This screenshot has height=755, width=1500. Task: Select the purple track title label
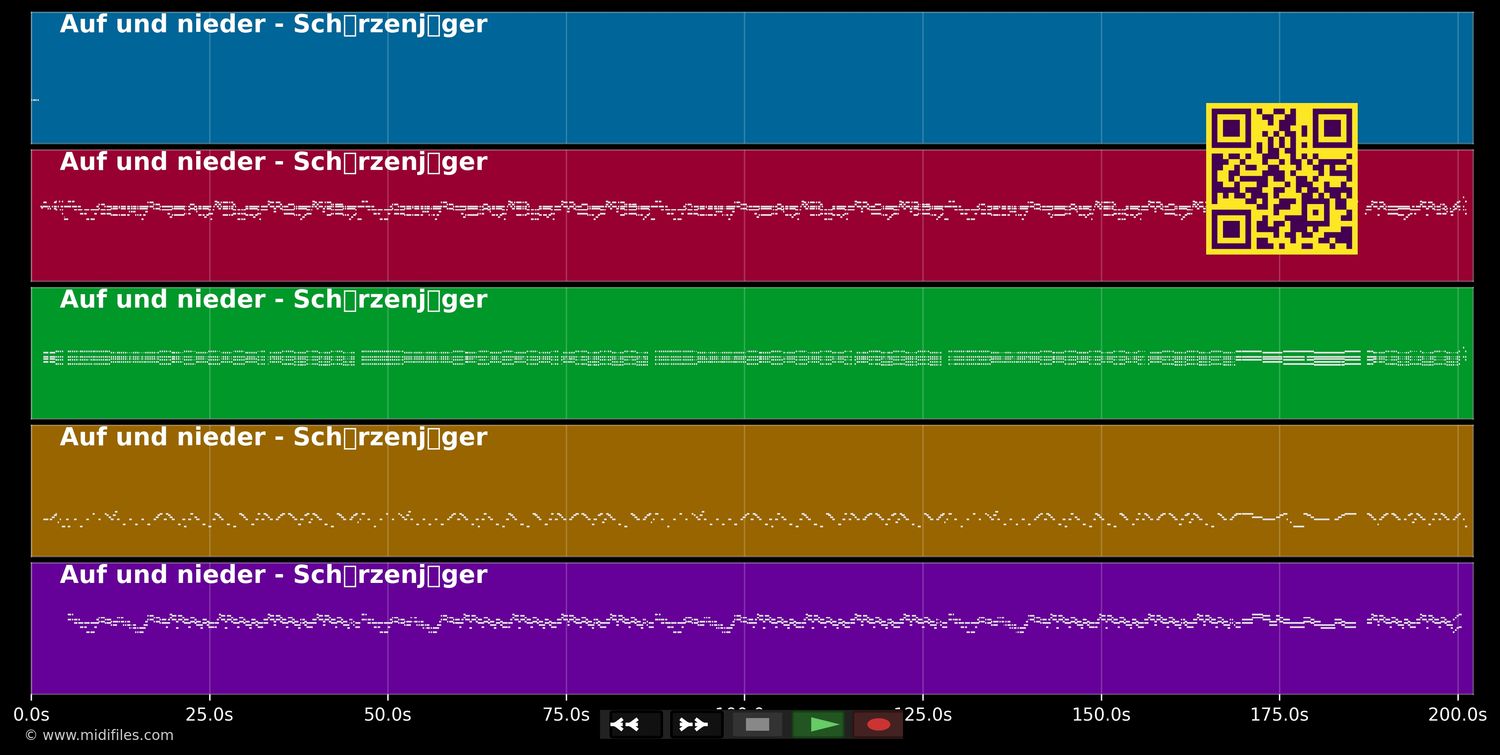[x=273, y=576]
